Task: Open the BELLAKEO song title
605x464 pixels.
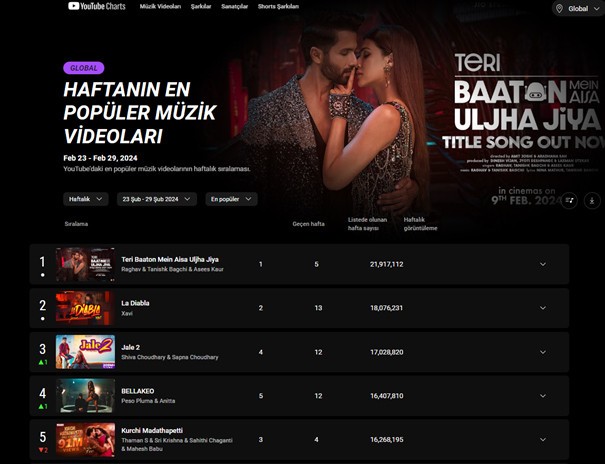Action: click(x=138, y=391)
